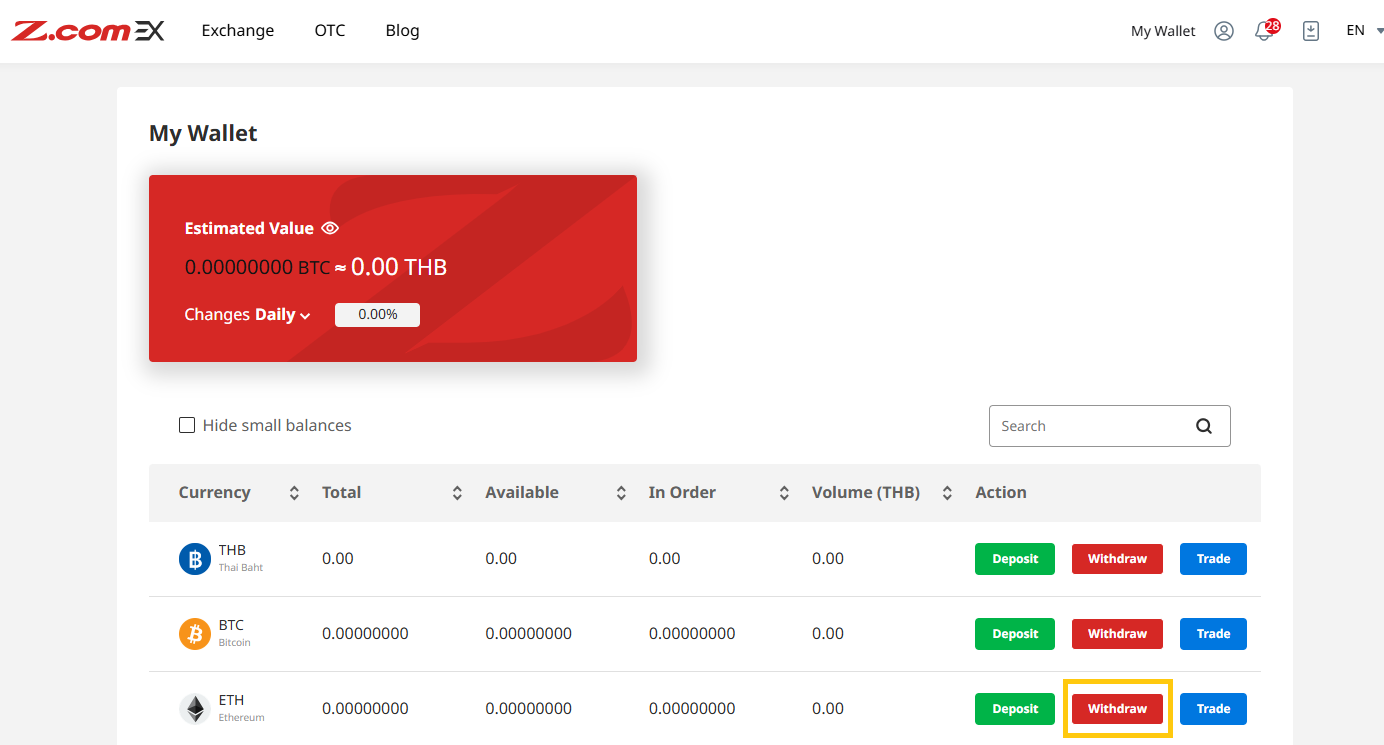
Task: Click Deposit for THB
Action: [1015, 559]
